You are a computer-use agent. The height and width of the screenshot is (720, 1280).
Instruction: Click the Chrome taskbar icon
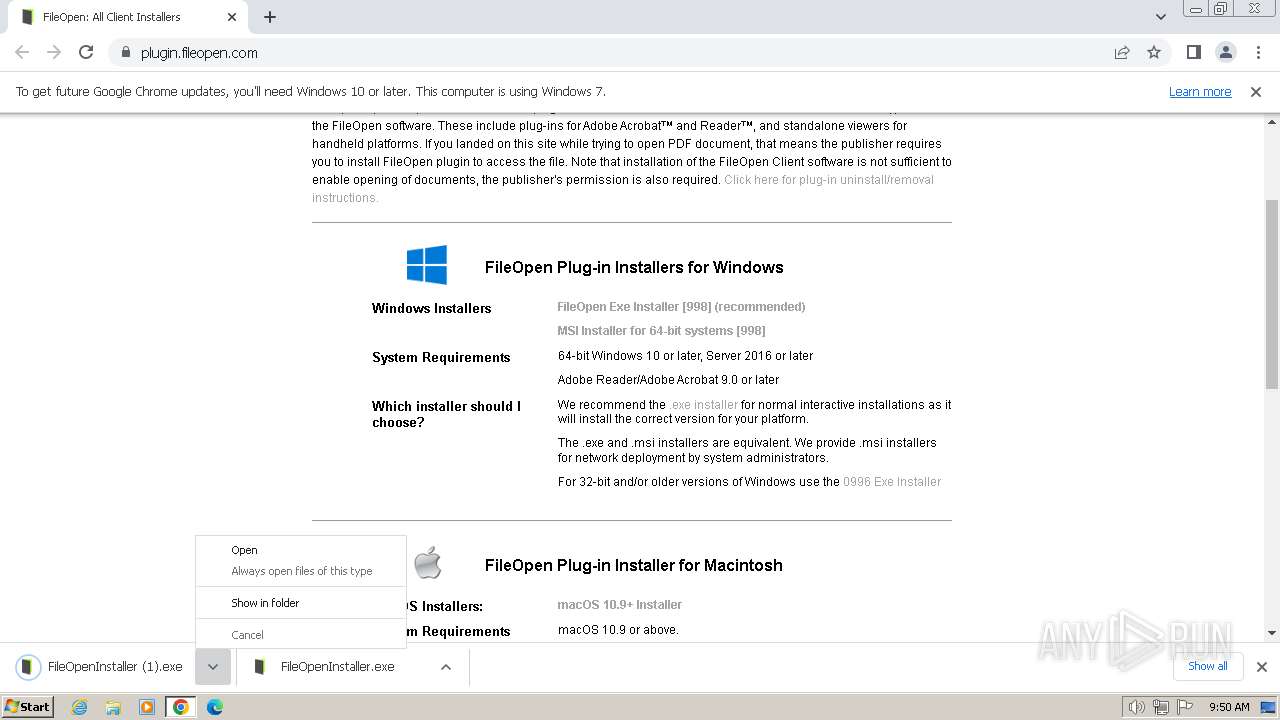[x=181, y=707]
